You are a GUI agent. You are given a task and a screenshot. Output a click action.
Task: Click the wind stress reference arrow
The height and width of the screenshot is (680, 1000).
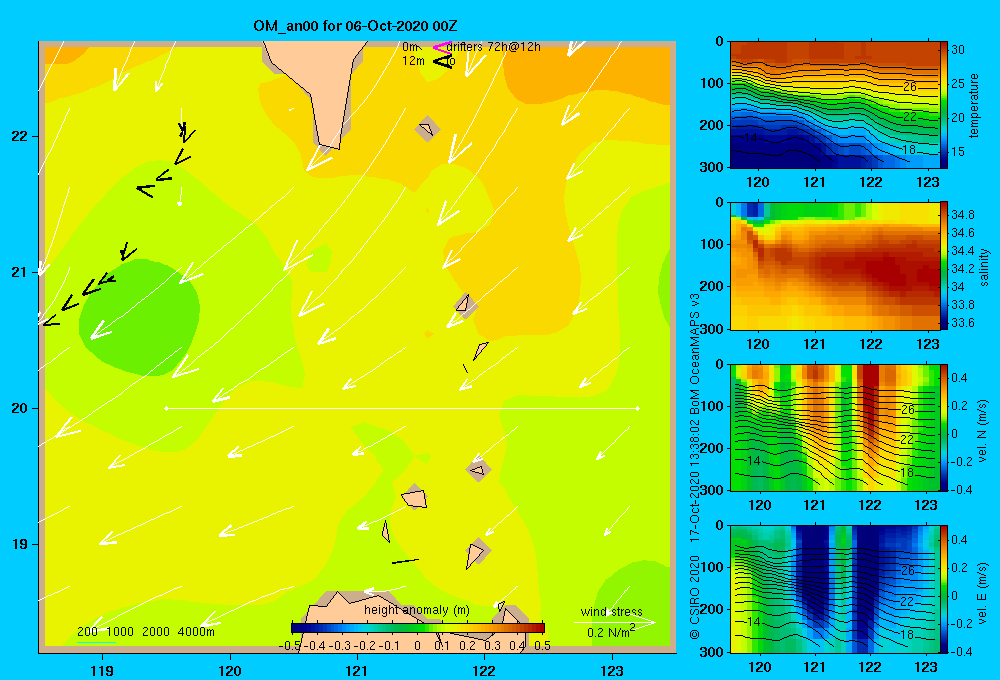[614, 622]
